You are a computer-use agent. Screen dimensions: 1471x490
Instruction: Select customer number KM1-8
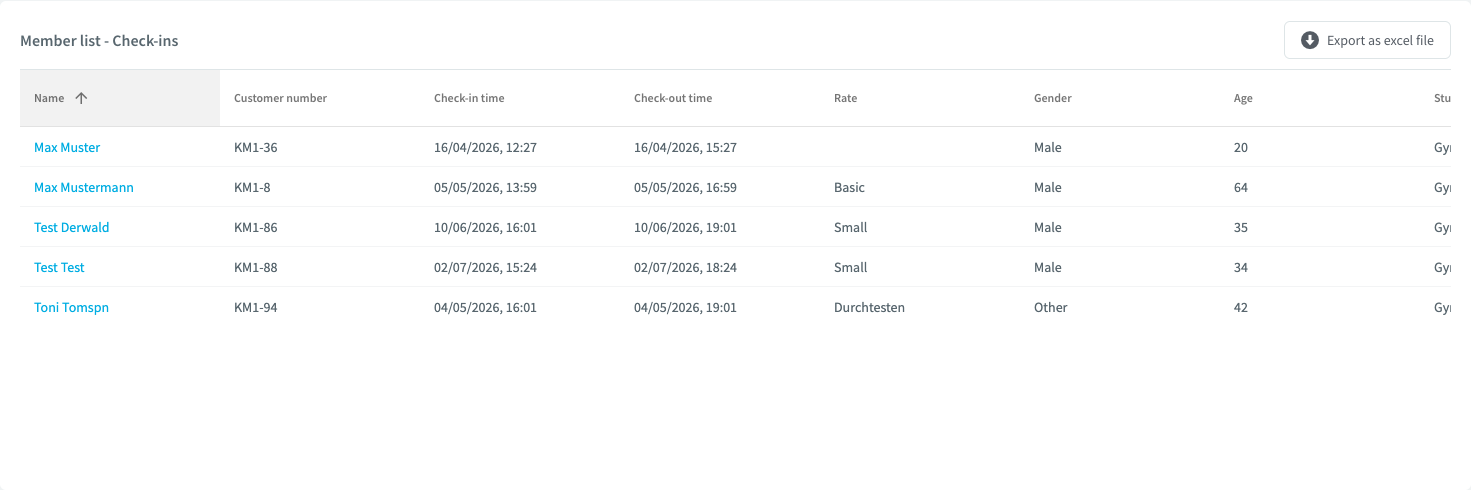252,187
